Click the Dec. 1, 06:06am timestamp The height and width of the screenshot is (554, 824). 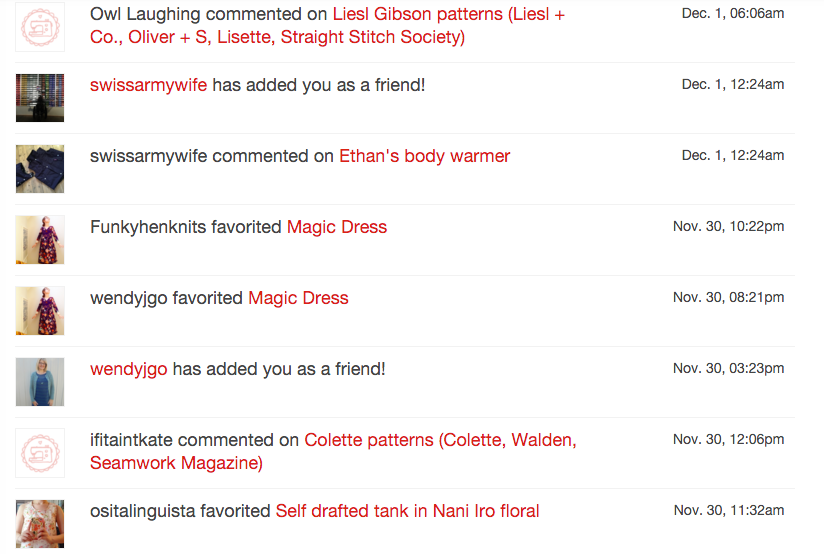point(733,13)
